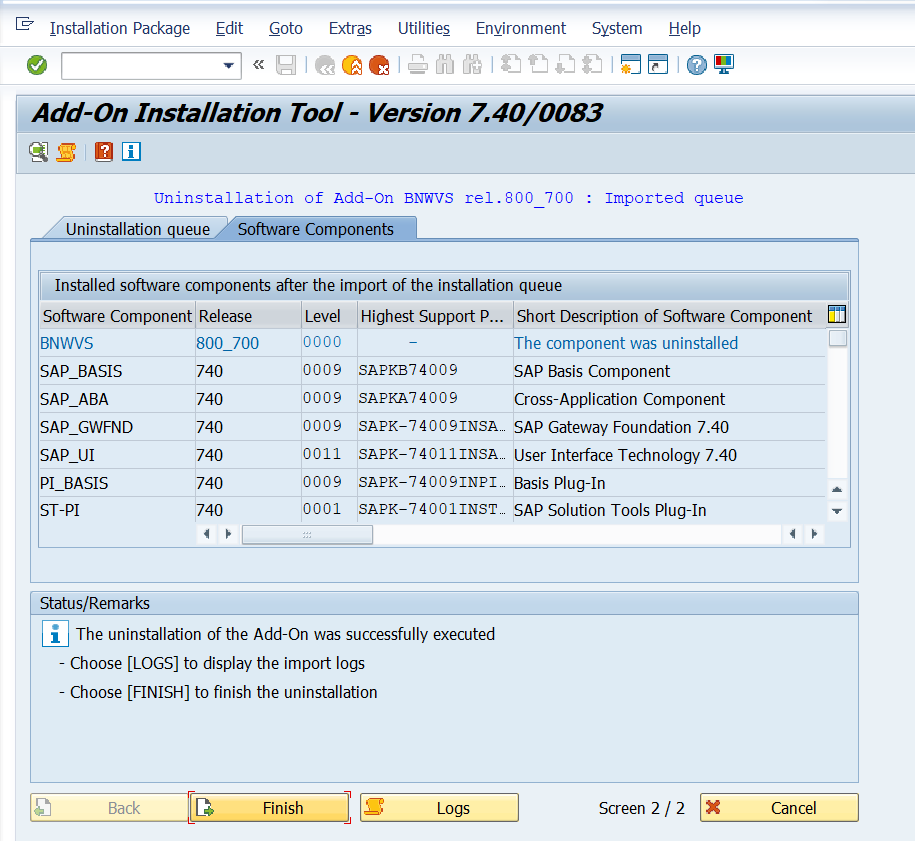
Task: Click the red online handbook icon
Action: point(104,152)
